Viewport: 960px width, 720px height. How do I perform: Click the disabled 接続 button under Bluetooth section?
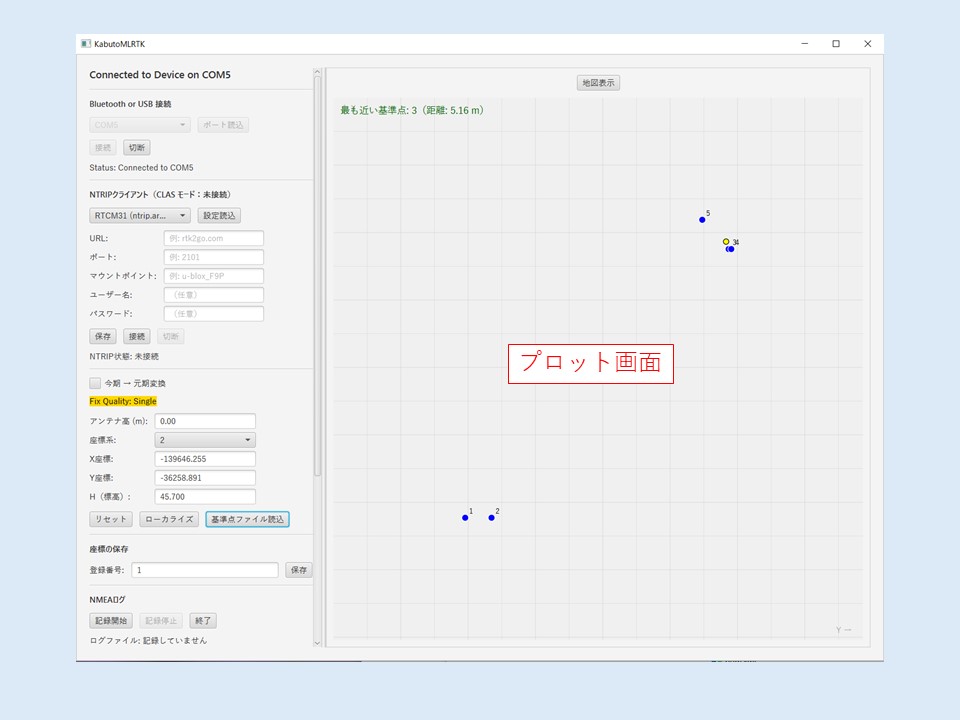click(x=103, y=148)
